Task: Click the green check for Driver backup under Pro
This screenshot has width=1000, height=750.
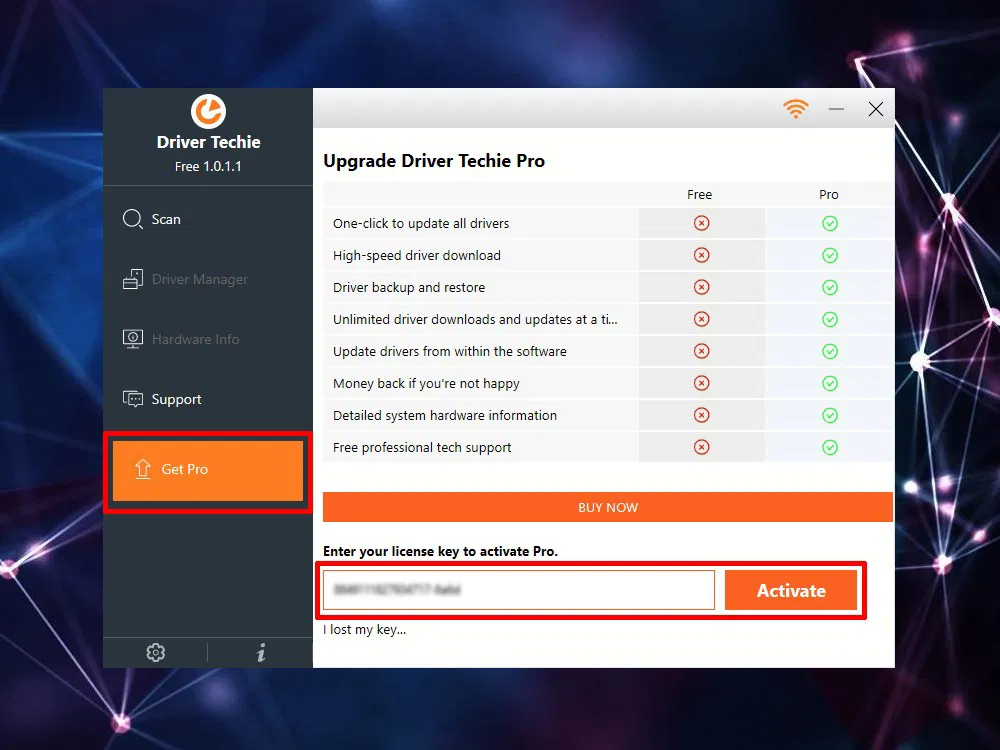Action: click(x=829, y=287)
